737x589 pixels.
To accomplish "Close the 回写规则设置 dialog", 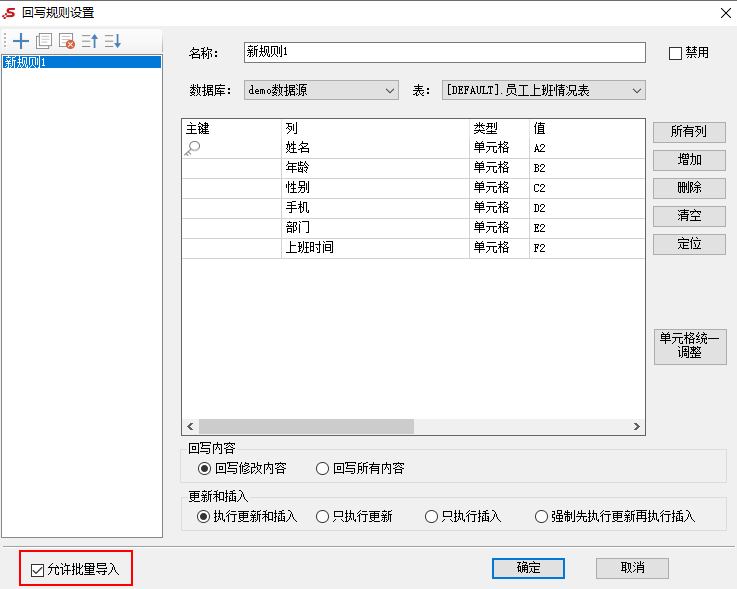I will click(726, 13).
